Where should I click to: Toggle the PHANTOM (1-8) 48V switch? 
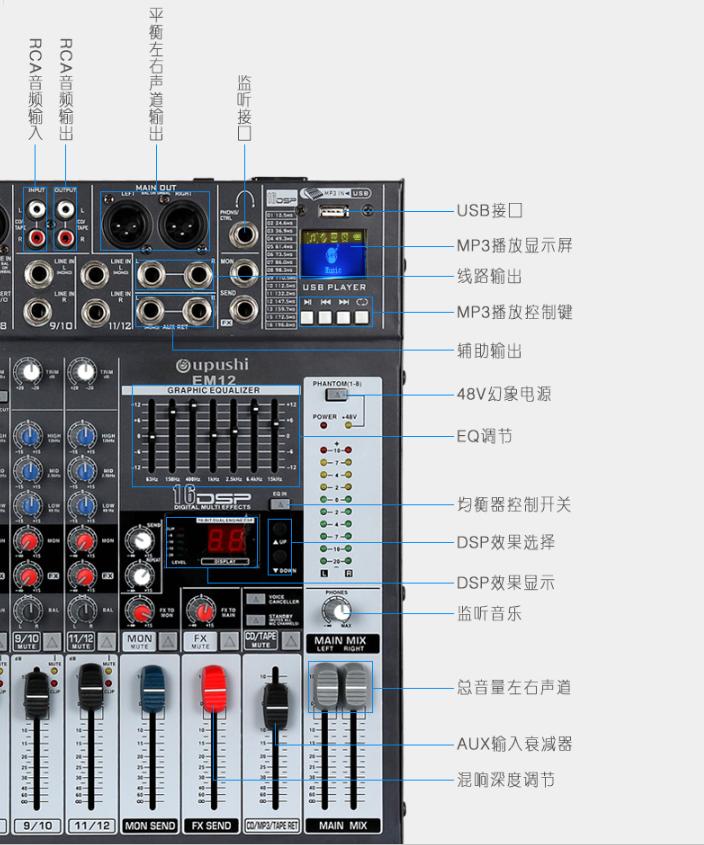click(x=337, y=394)
